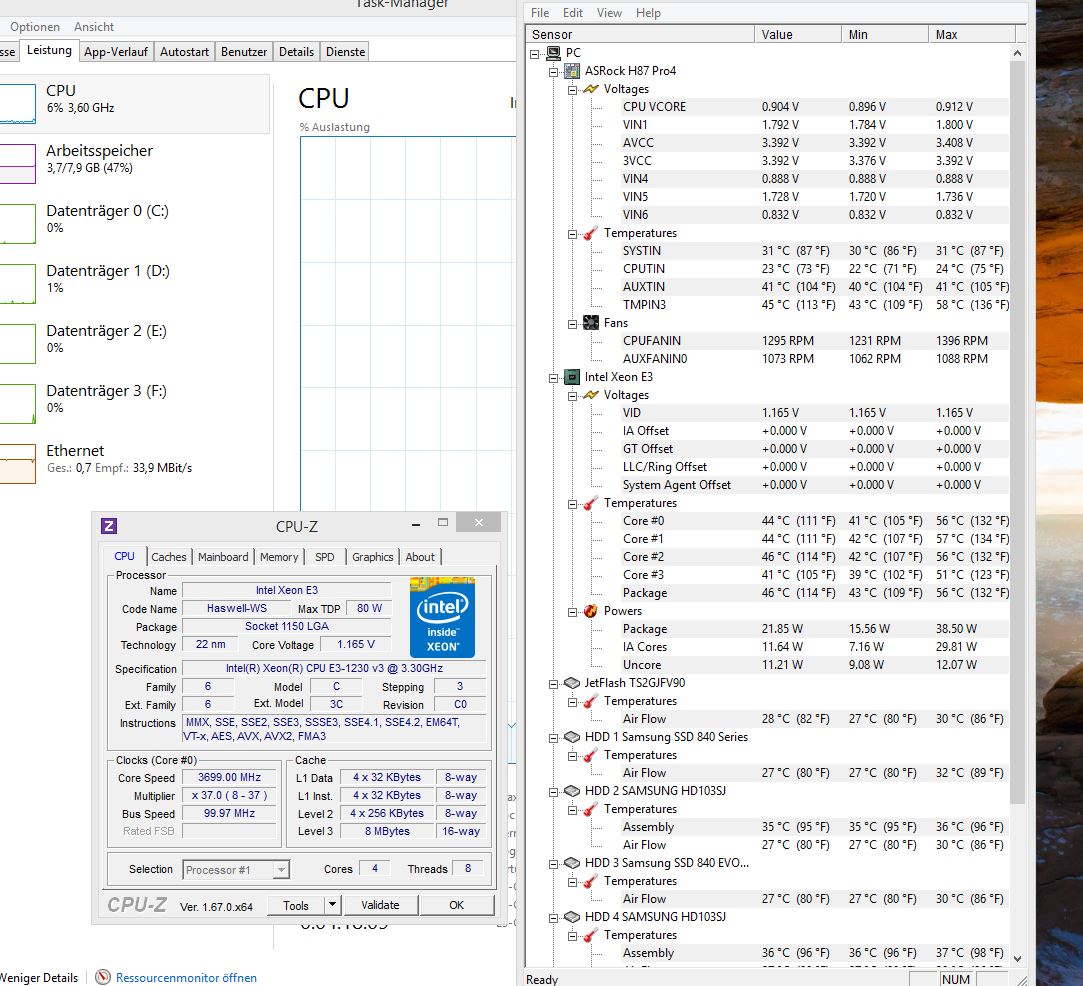Open Ressourcenmonitor öffnen link
This screenshot has height=986, width=1083.
(186, 978)
